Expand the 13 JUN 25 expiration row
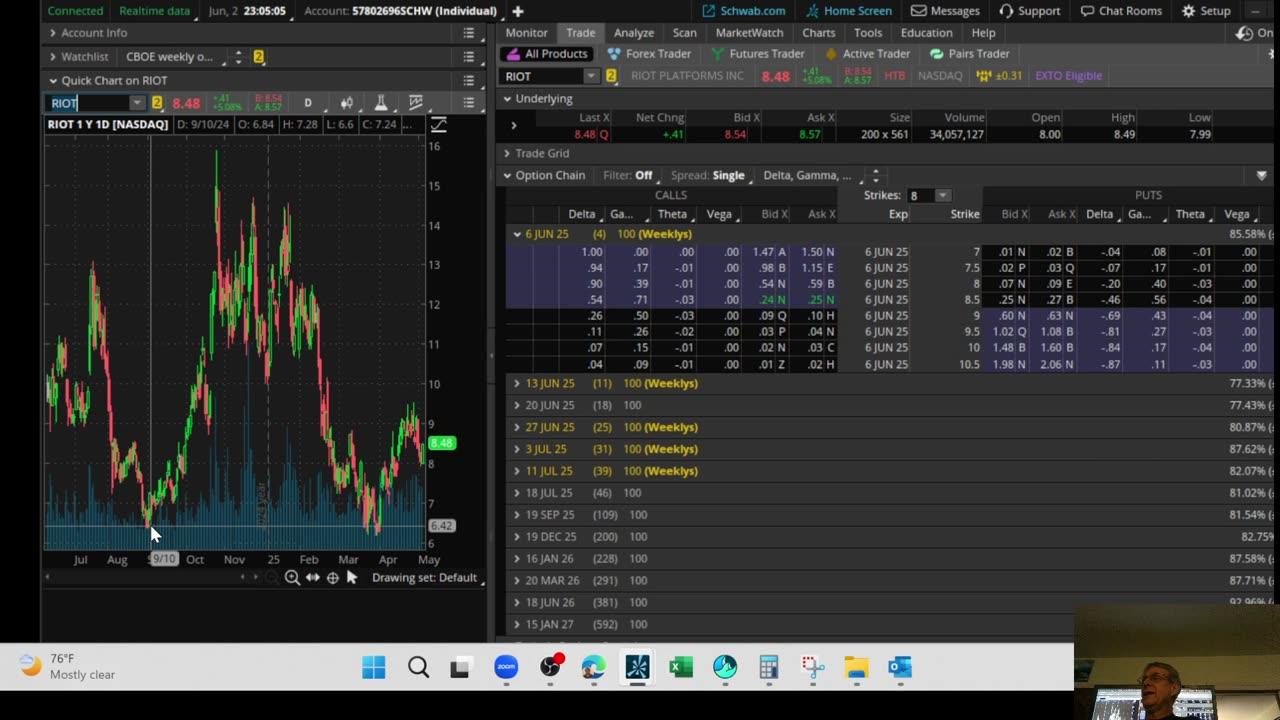 pos(517,383)
